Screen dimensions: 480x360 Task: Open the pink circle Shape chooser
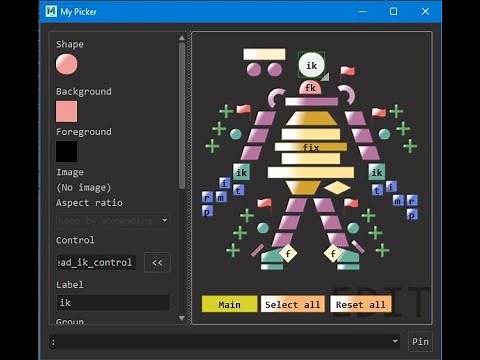(x=67, y=64)
